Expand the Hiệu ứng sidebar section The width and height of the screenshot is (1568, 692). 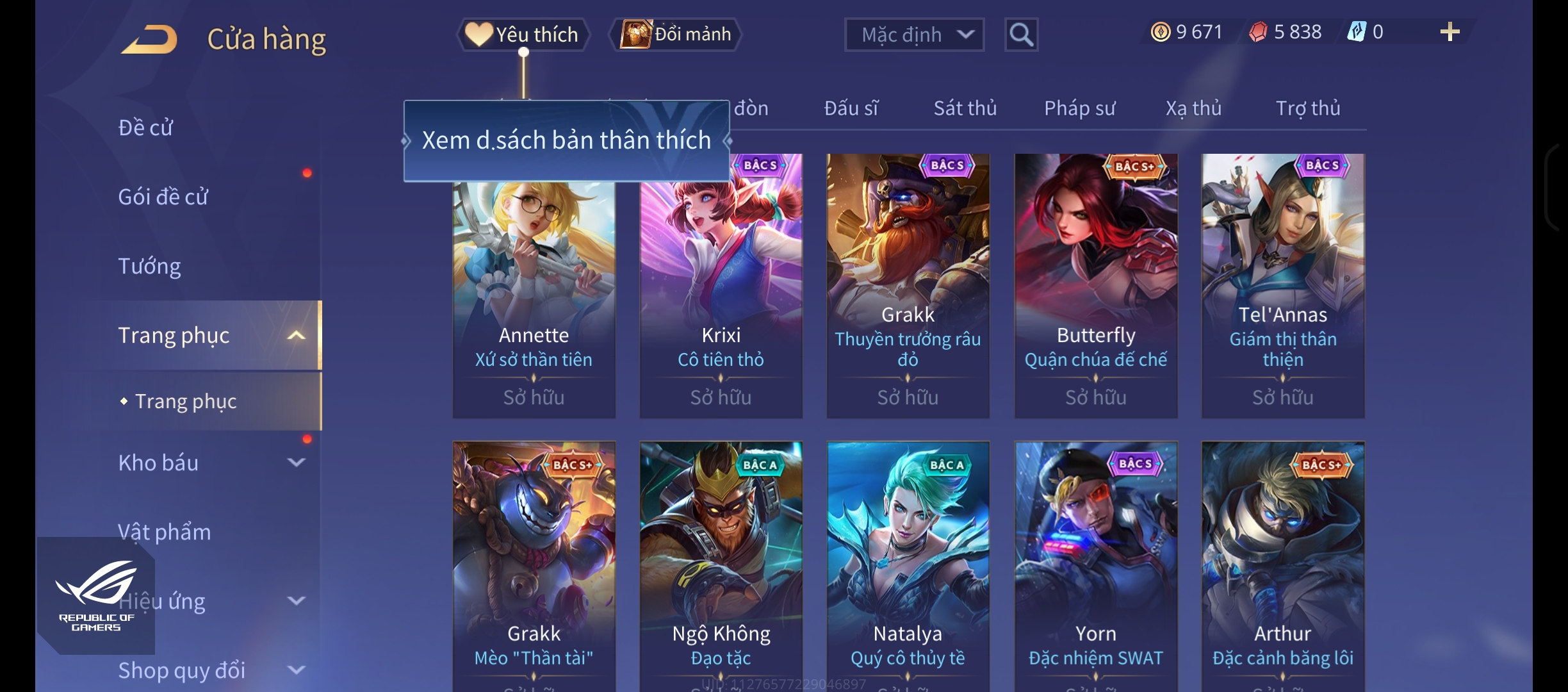click(x=297, y=601)
